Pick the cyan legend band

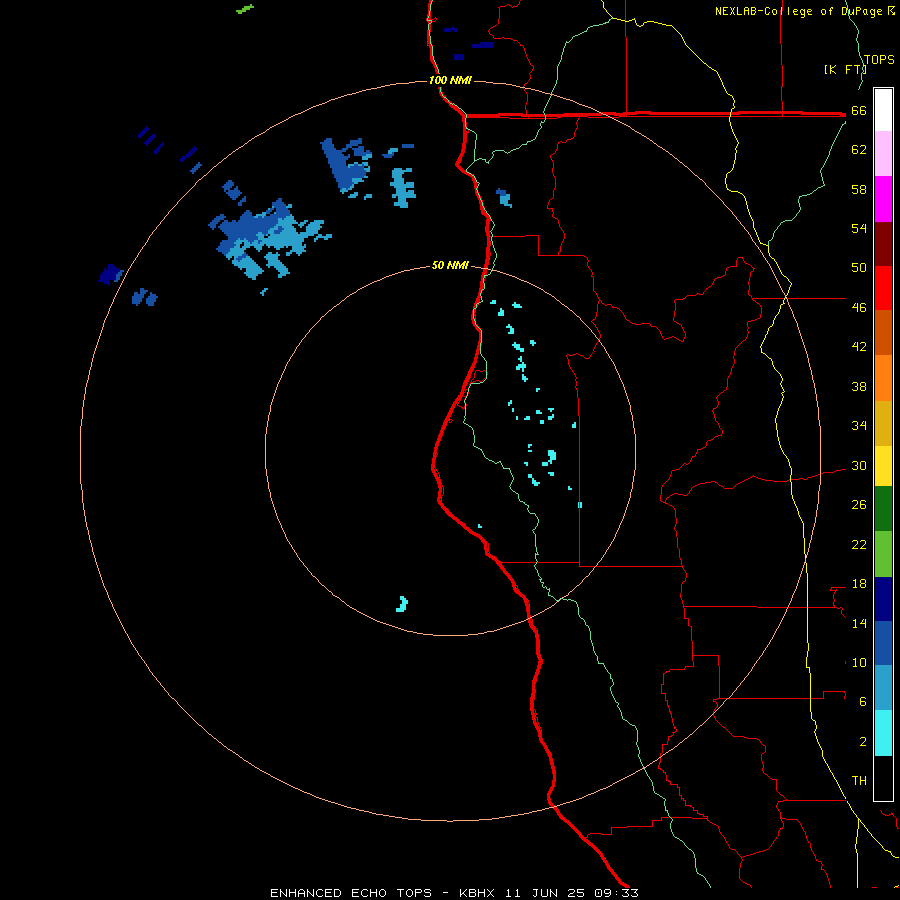click(x=883, y=733)
